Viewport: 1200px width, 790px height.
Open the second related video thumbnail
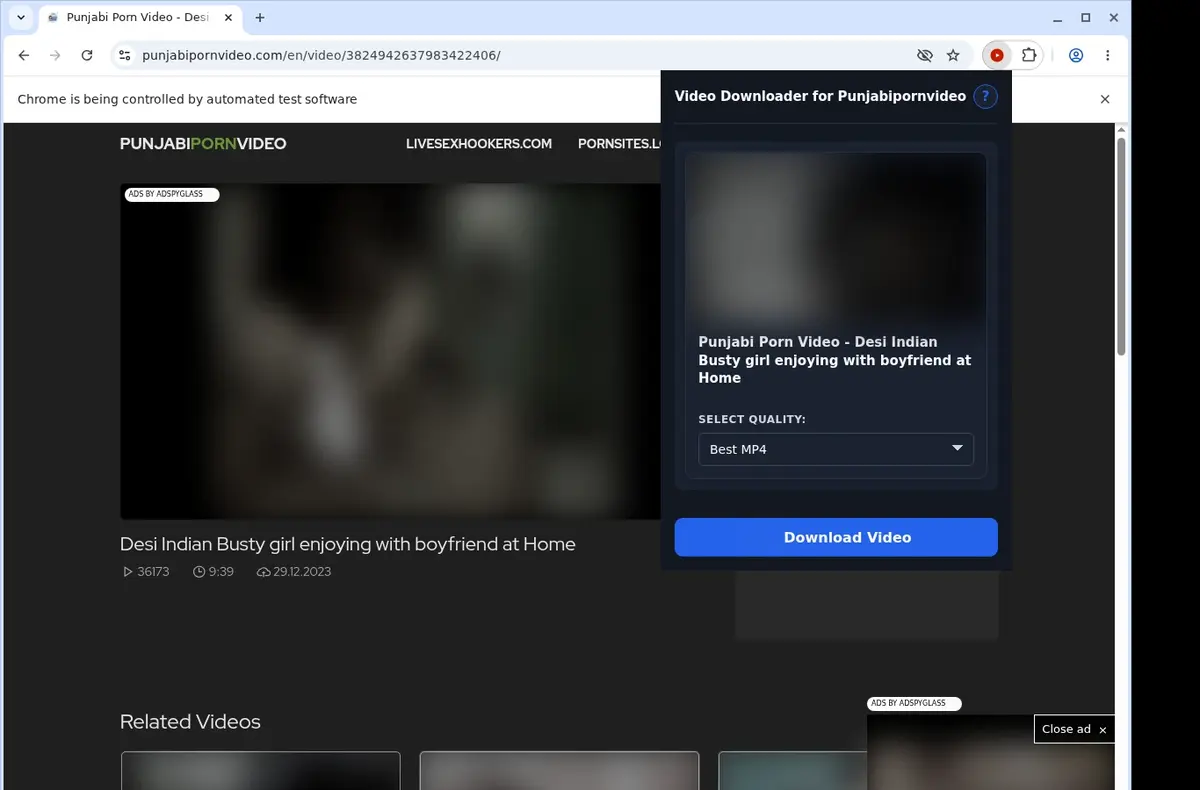coord(559,771)
